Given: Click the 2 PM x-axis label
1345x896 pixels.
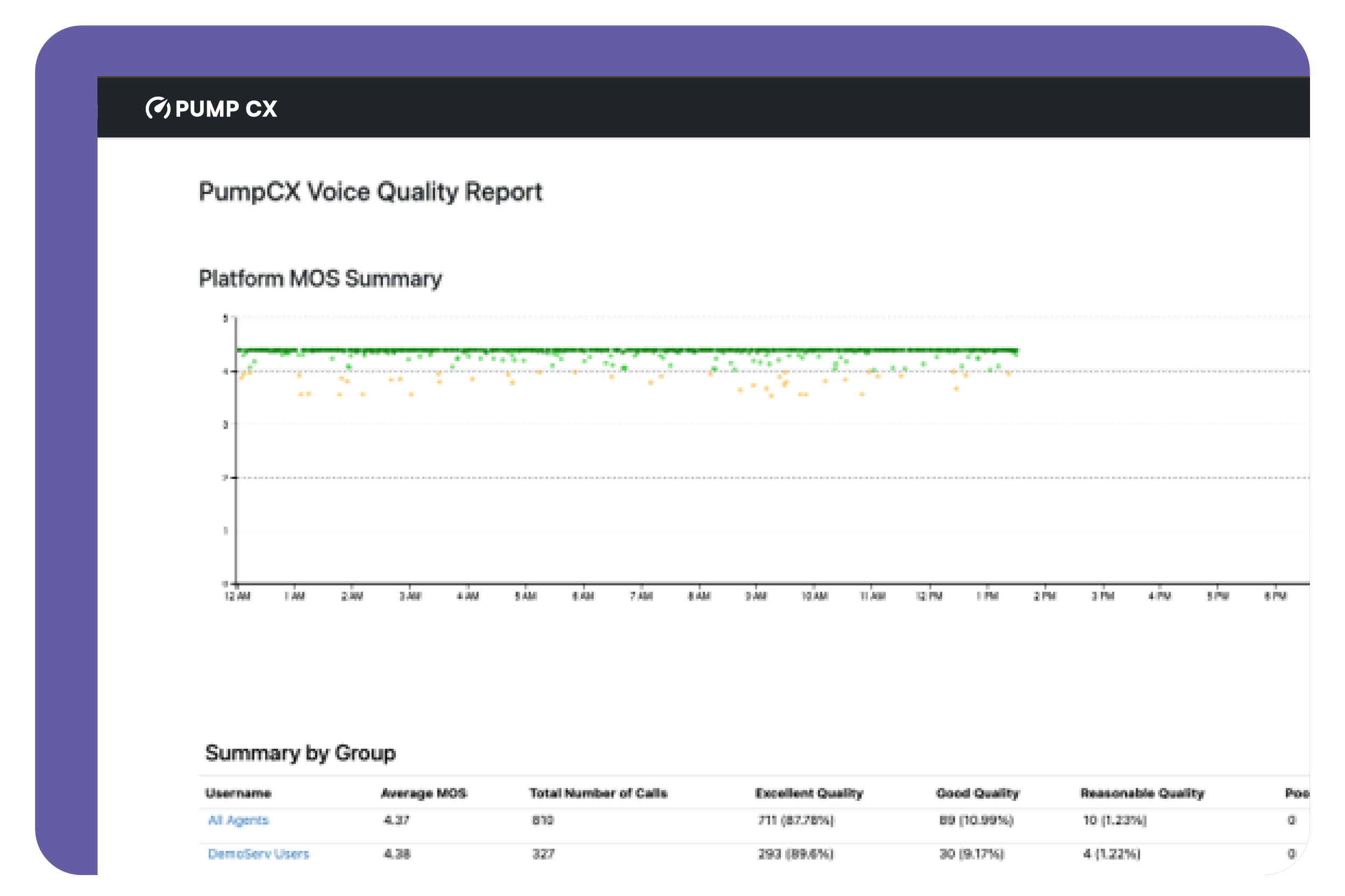Looking at the screenshot, I should (x=1045, y=596).
